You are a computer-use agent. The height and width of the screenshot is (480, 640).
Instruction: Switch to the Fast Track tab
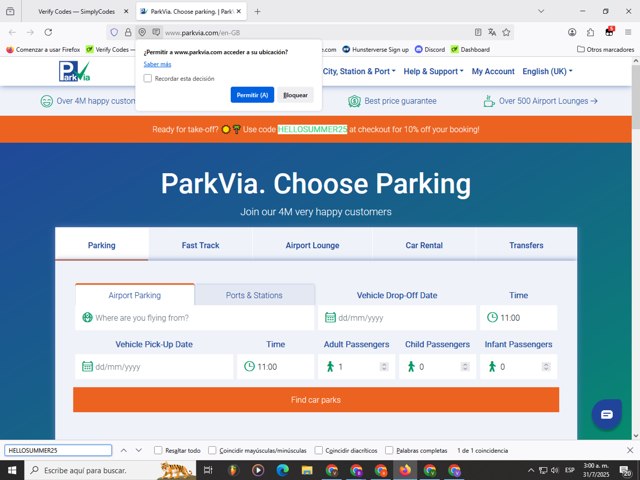click(x=200, y=245)
